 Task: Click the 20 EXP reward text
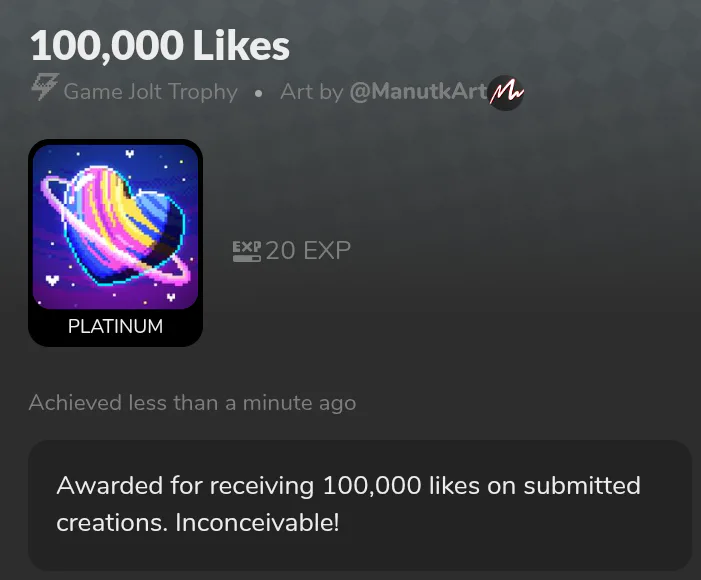pyautogui.click(x=308, y=250)
